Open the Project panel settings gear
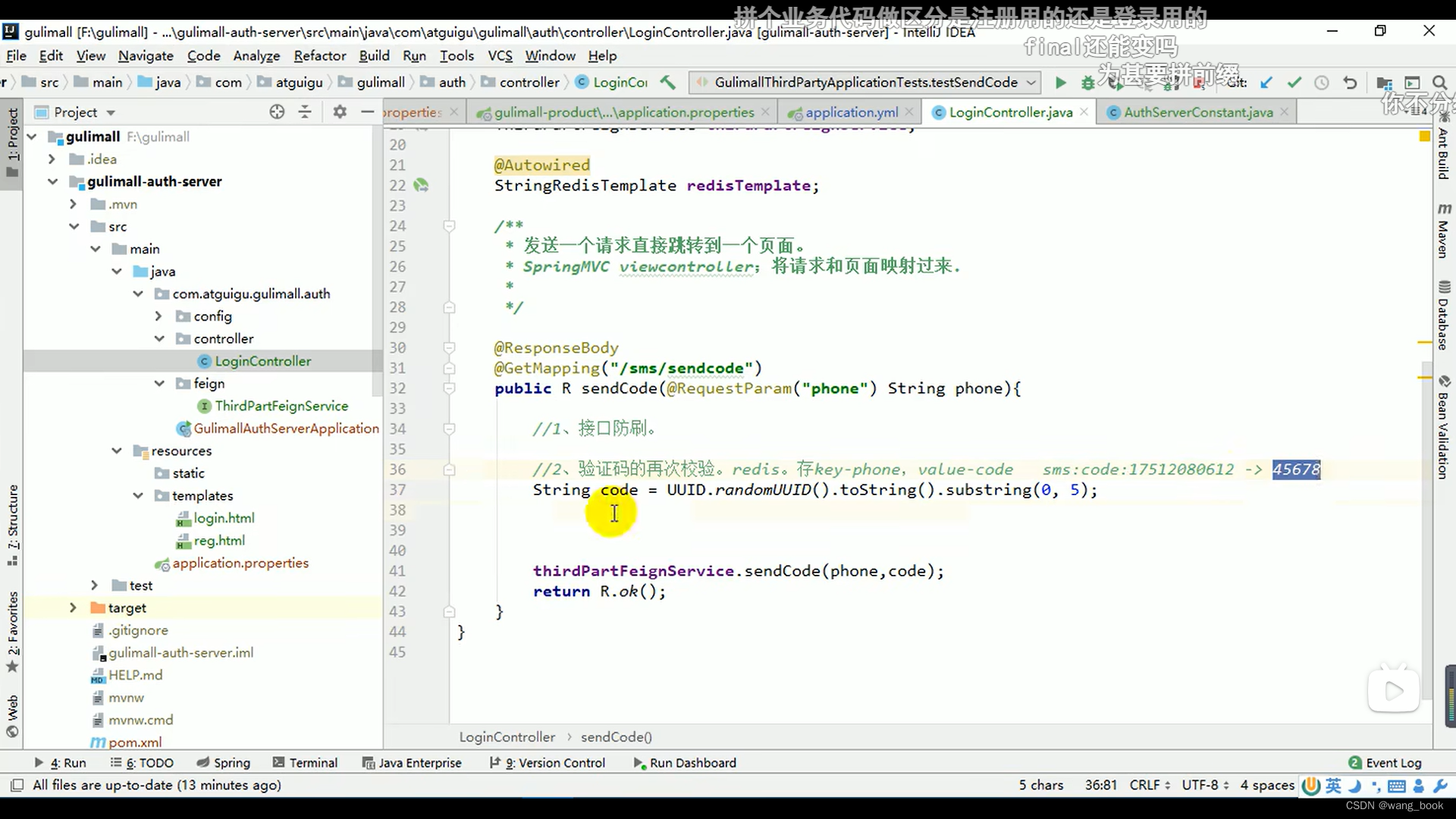 click(340, 112)
